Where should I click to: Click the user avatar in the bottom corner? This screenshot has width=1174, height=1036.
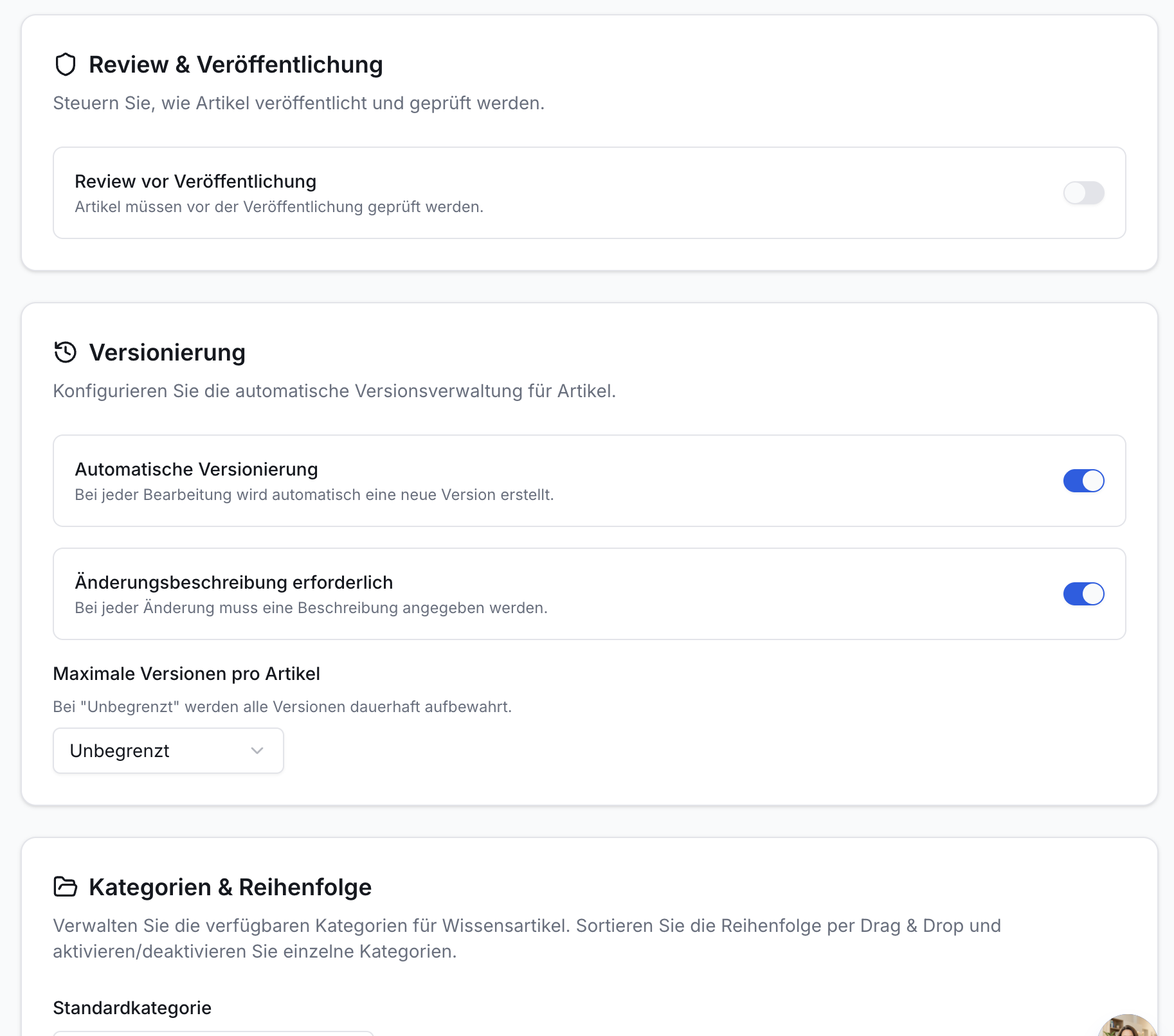pyautogui.click(x=1128, y=1025)
